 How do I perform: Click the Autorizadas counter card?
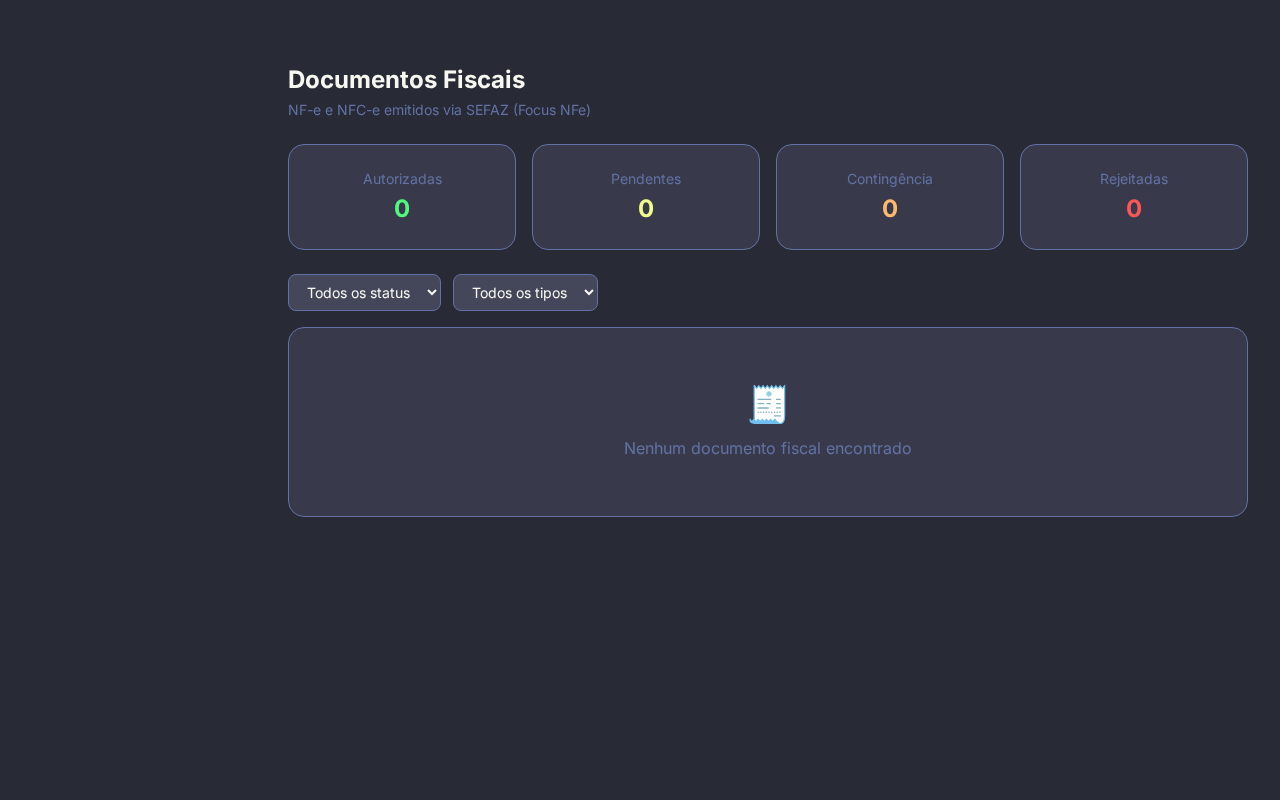click(402, 197)
